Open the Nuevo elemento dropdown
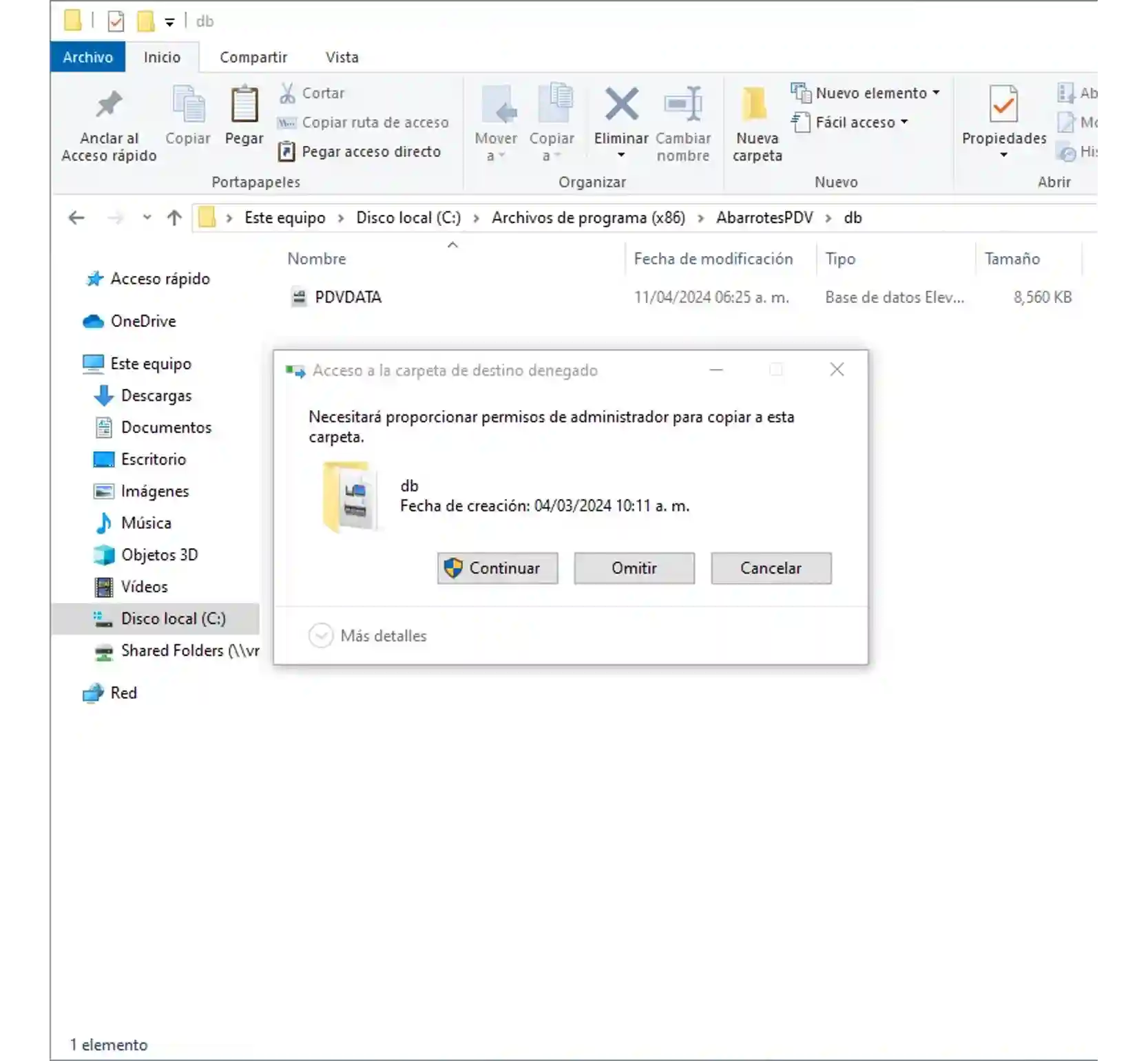1148x1061 pixels. coord(865,93)
